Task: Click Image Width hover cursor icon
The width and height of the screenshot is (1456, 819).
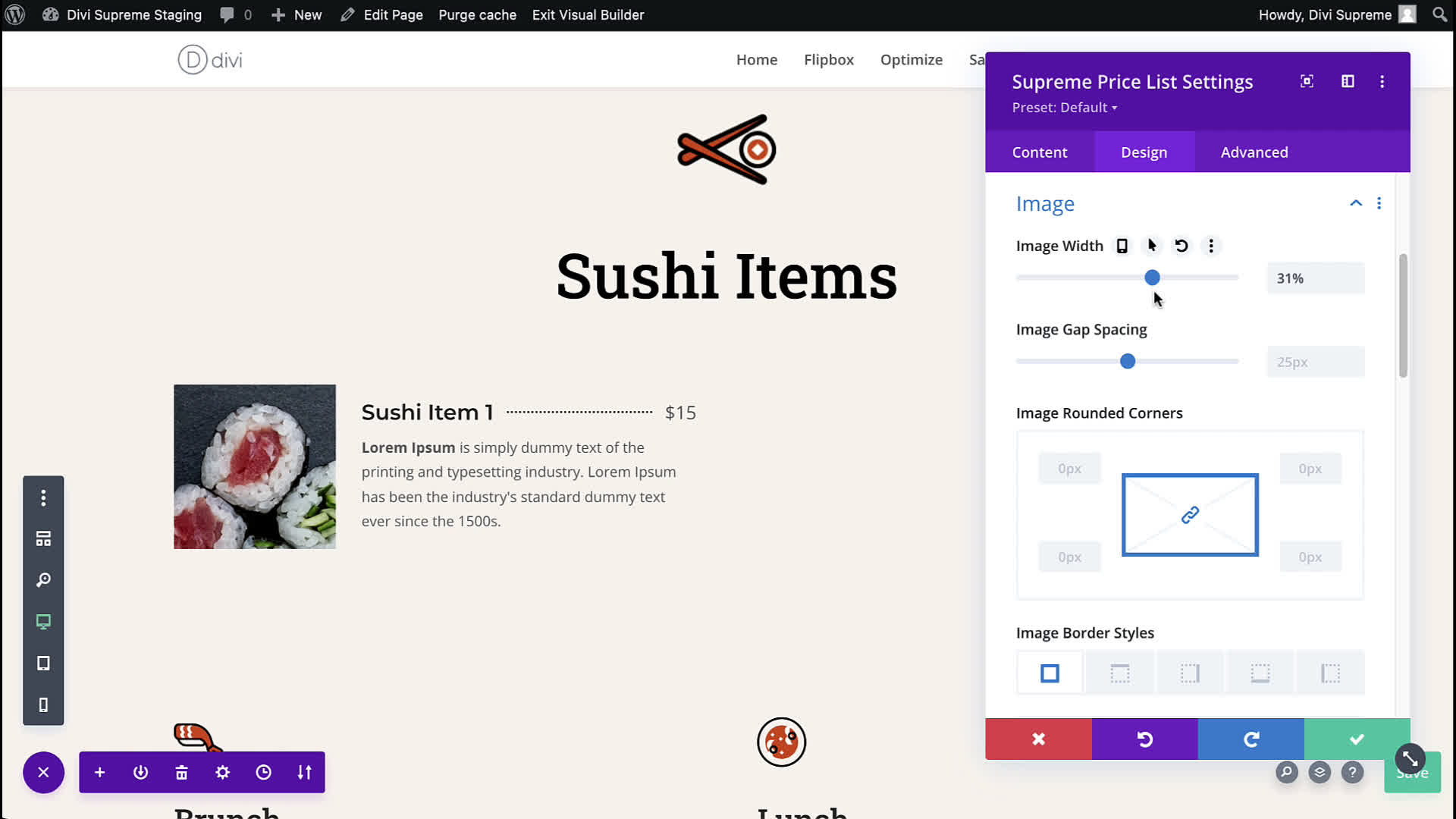Action: pos(1152,246)
